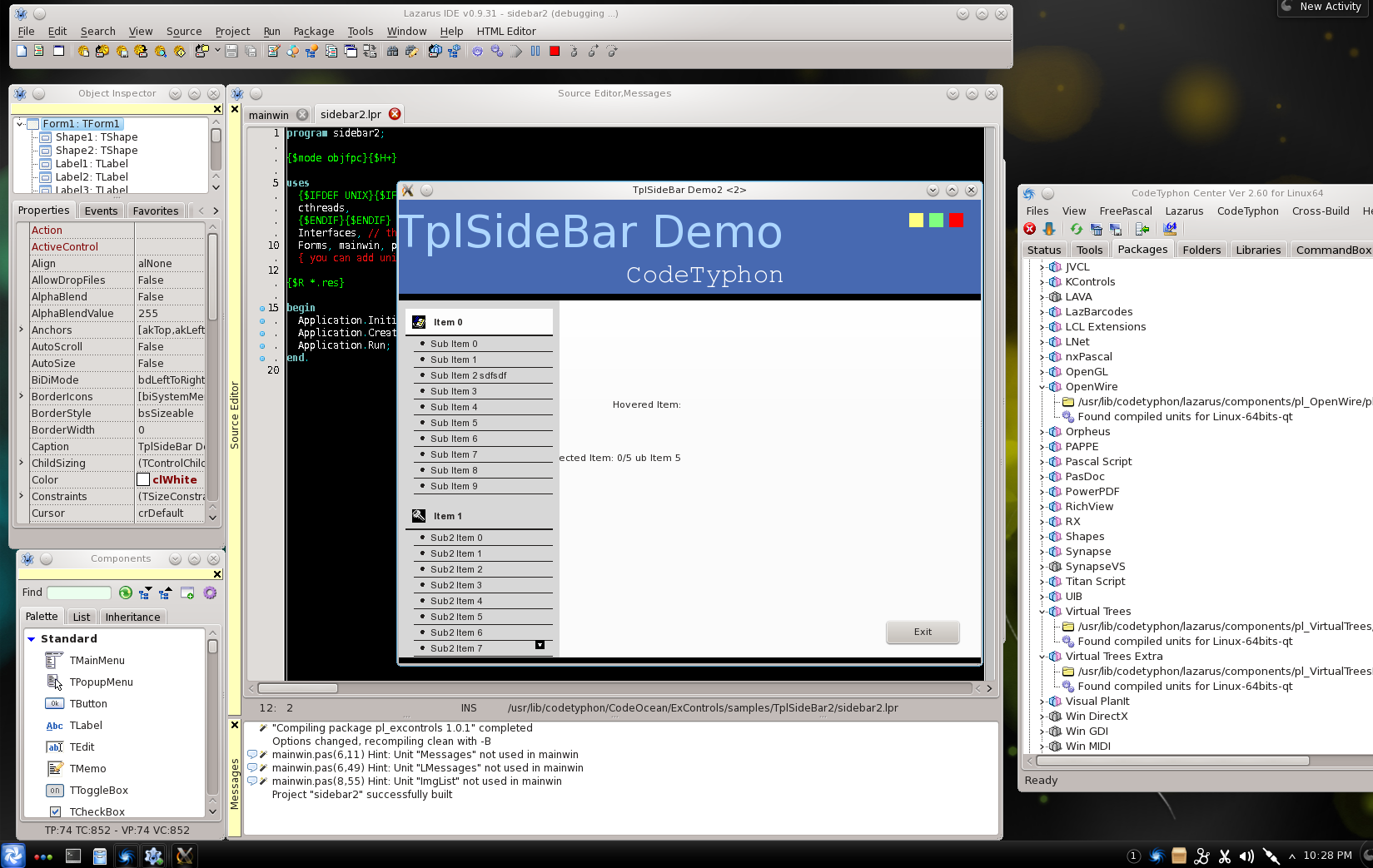Image resolution: width=1373 pixels, height=868 pixels.
Task: Click green refresh icon in CodeTyphon Center
Action: point(1077,229)
